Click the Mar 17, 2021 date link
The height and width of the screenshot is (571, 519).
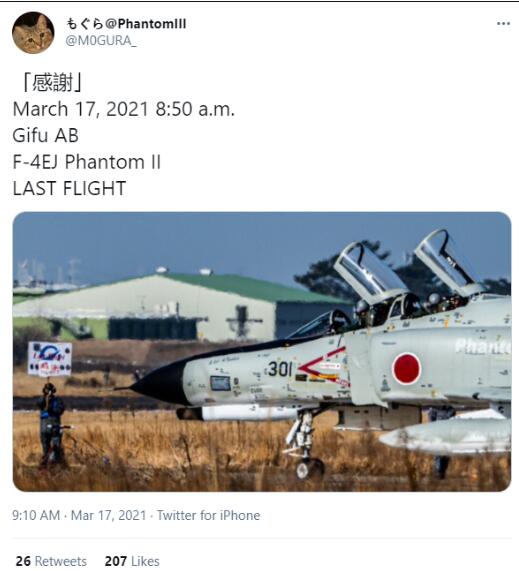108,515
